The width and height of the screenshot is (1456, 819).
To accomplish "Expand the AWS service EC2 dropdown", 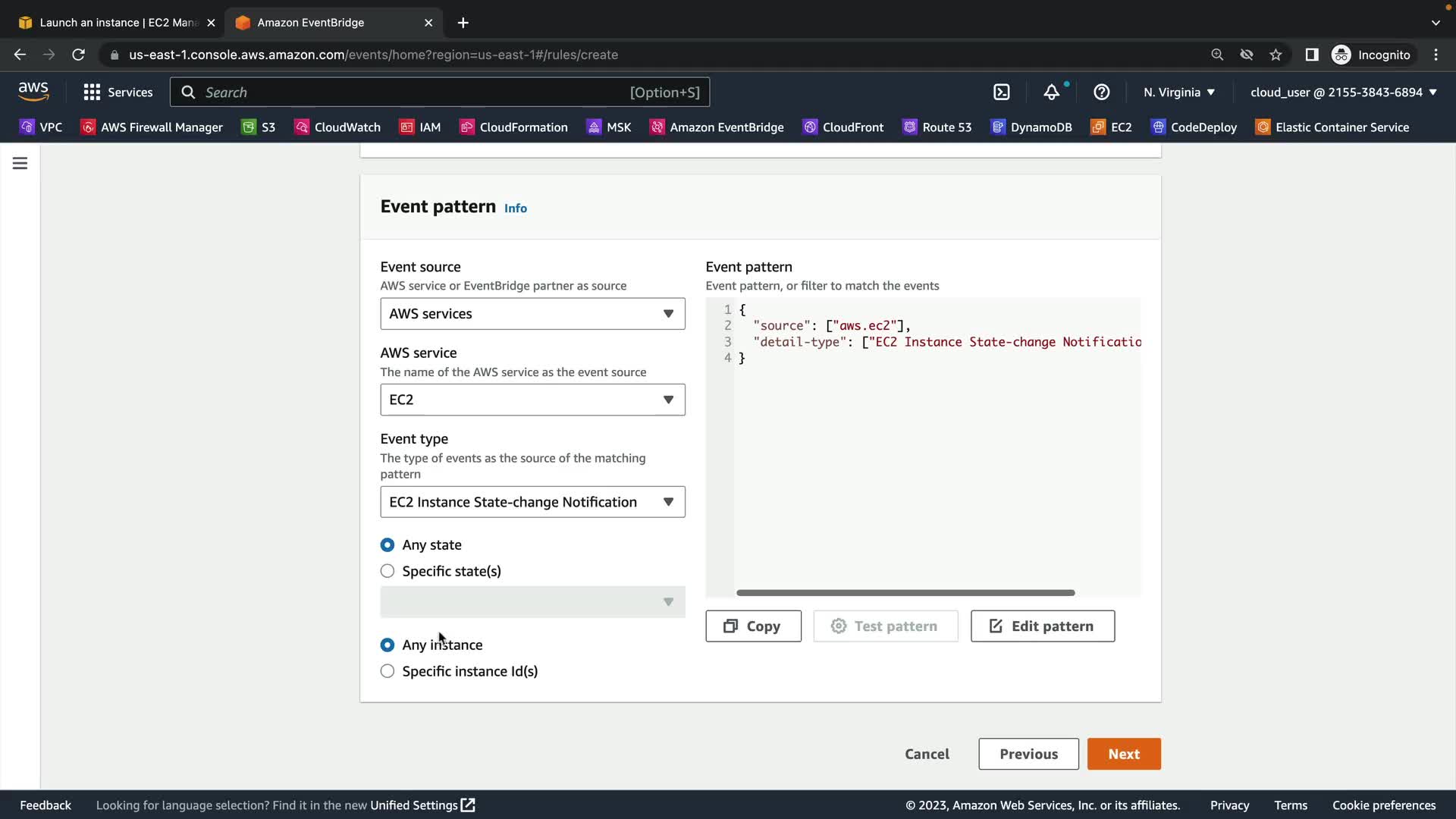I will pos(532,400).
